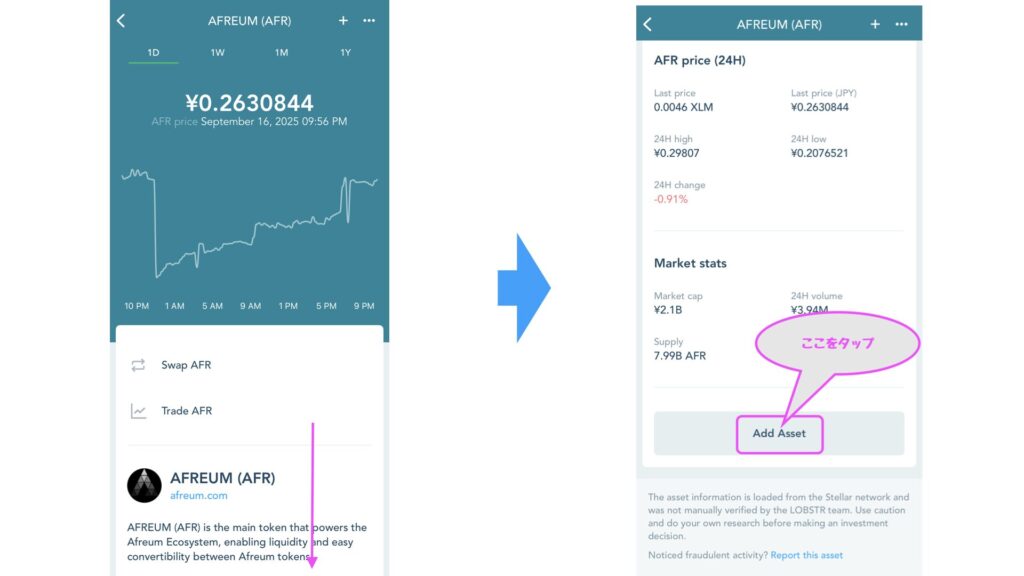Select the 1D chart range tab

153,53
